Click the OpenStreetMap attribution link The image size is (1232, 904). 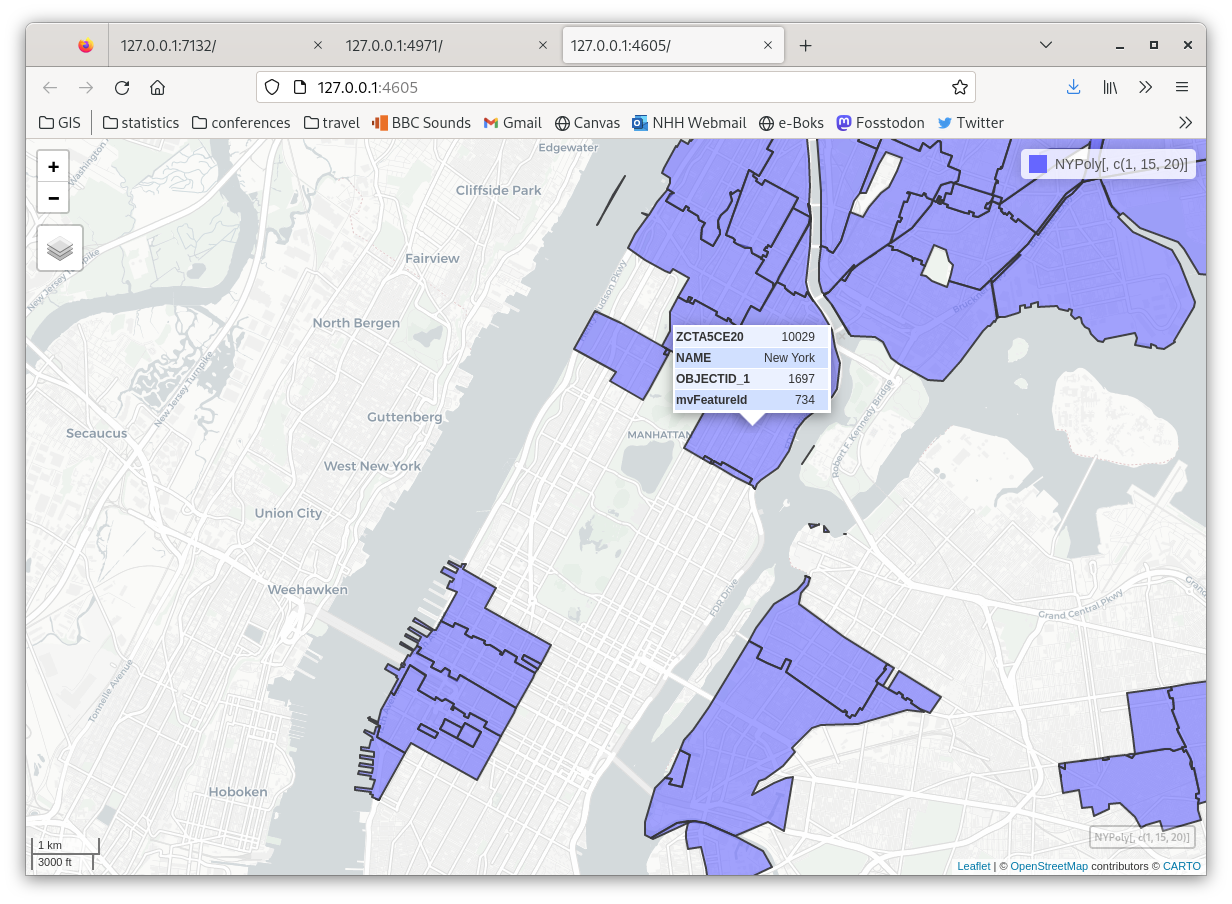(x=1049, y=866)
